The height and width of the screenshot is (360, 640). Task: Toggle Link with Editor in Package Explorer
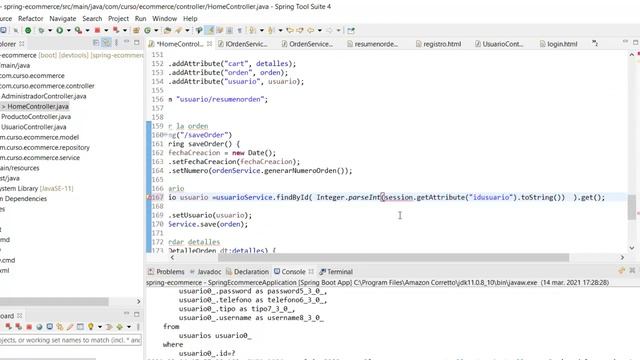point(106,42)
